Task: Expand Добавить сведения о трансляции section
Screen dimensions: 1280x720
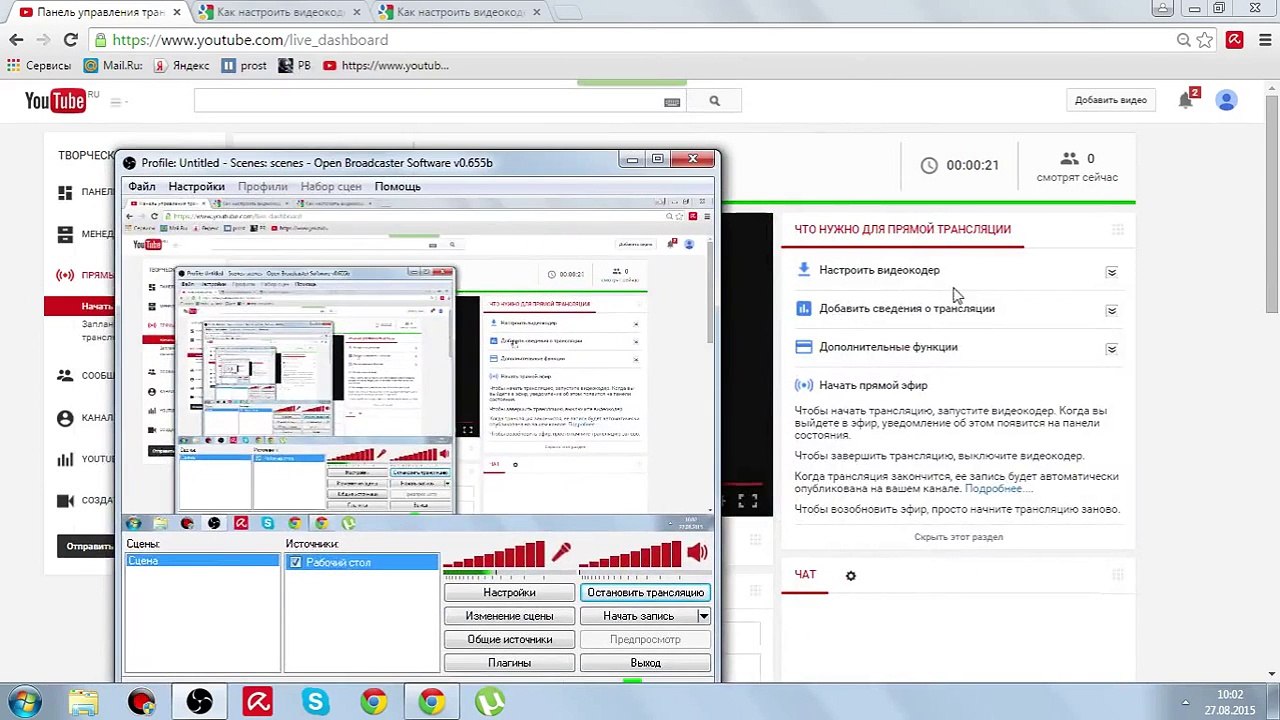Action: (1111, 310)
